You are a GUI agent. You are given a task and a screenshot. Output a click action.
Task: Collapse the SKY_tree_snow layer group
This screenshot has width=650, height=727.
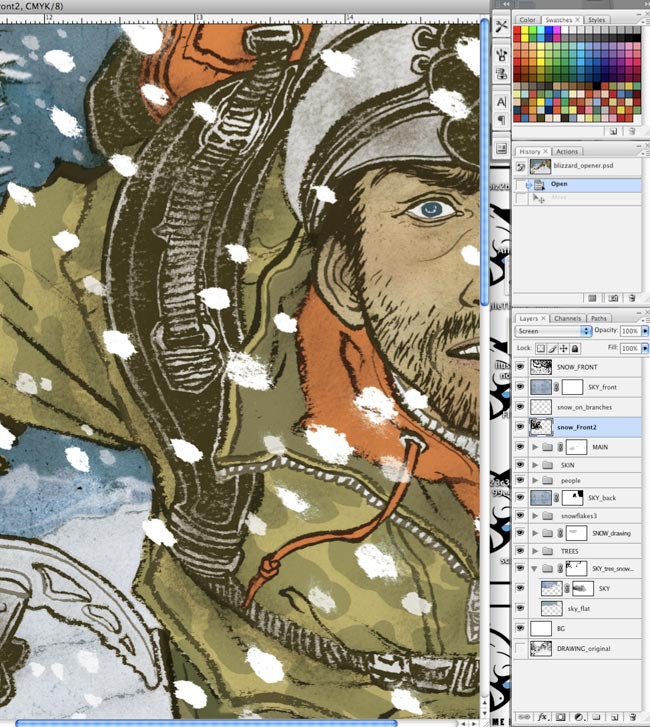(535, 568)
